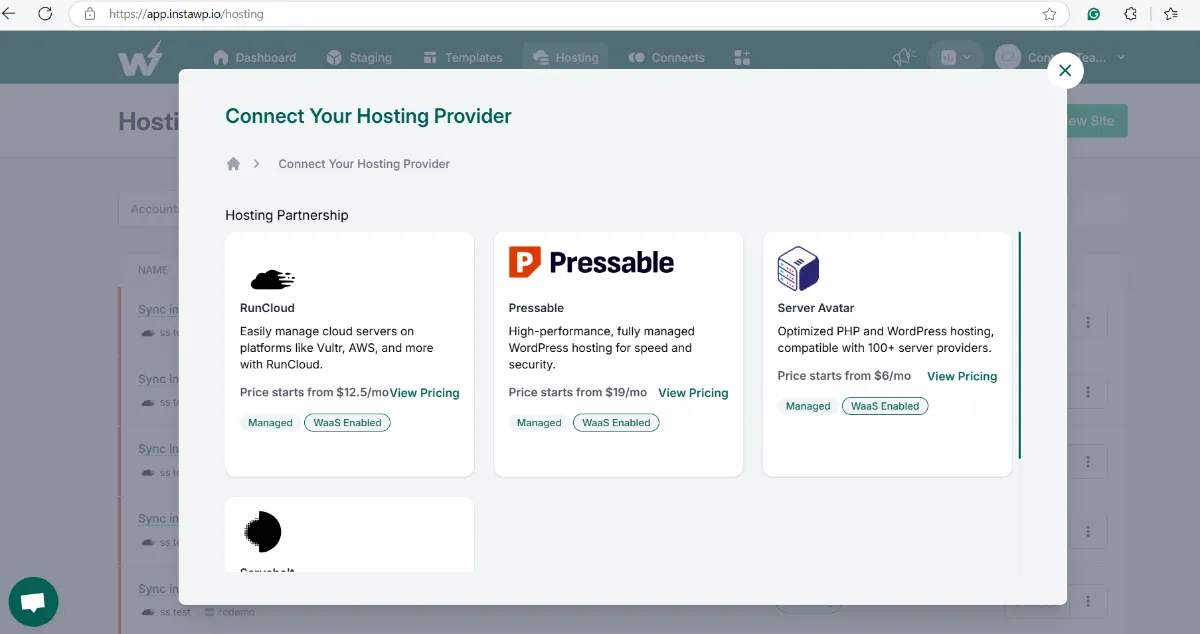
Task: Bookmark this page with the star icon
Action: click(x=1049, y=15)
